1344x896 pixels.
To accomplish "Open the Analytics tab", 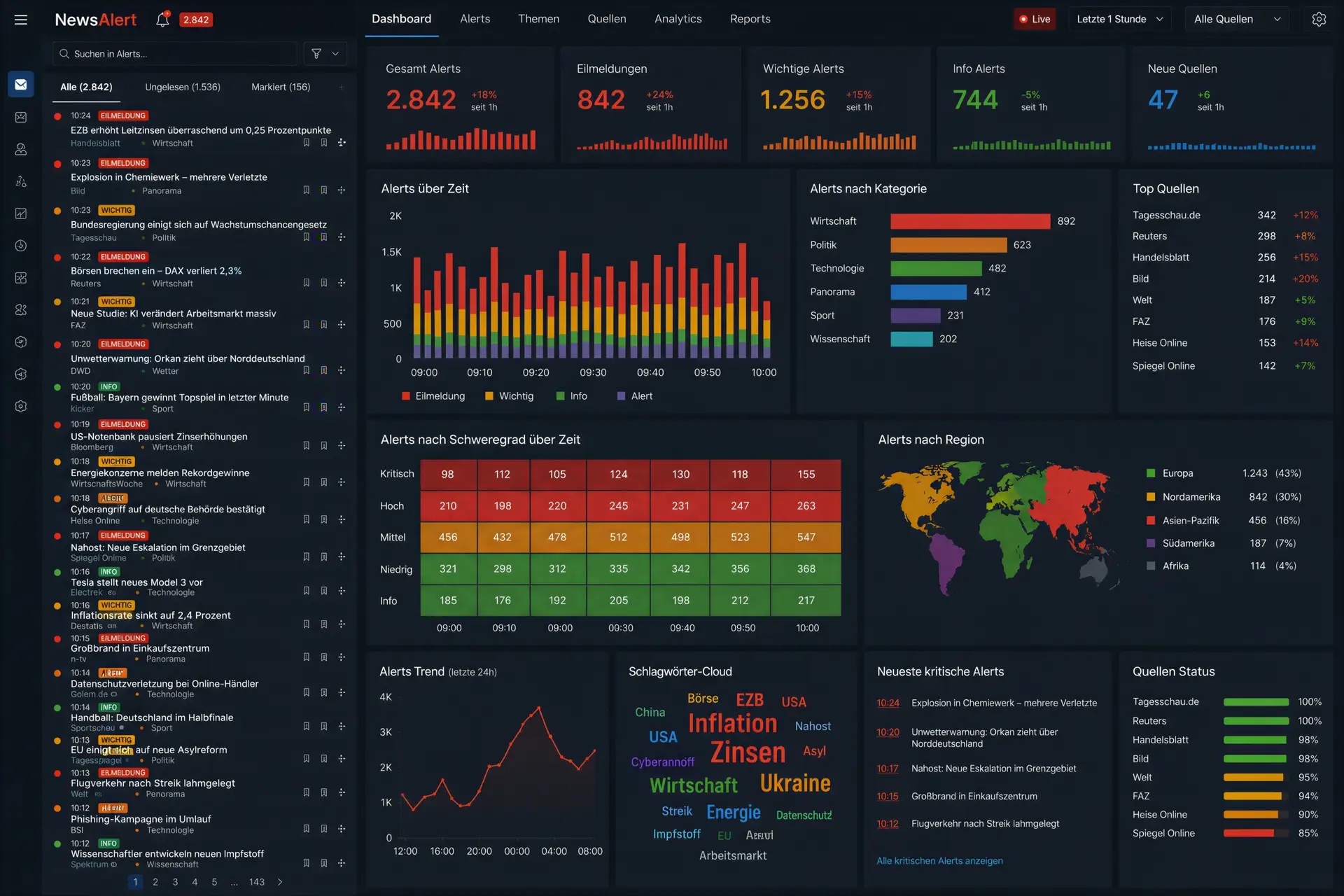I will [x=678, y=19].
